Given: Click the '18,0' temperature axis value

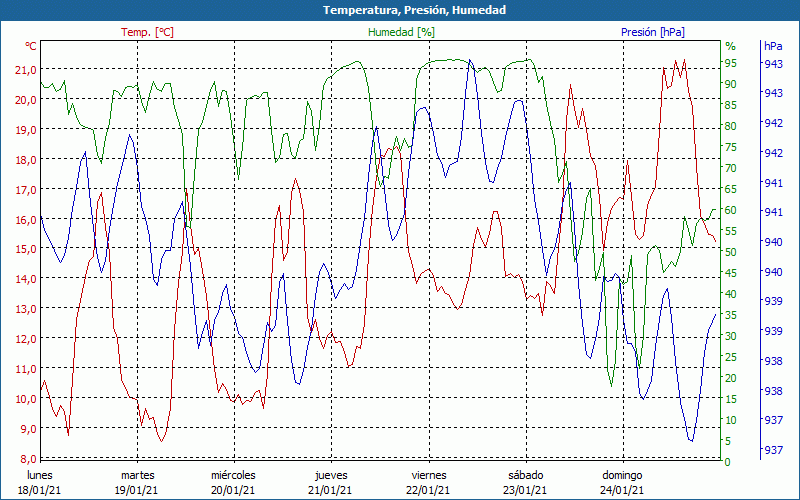Looking at the screenshot, I should point(26,160).
